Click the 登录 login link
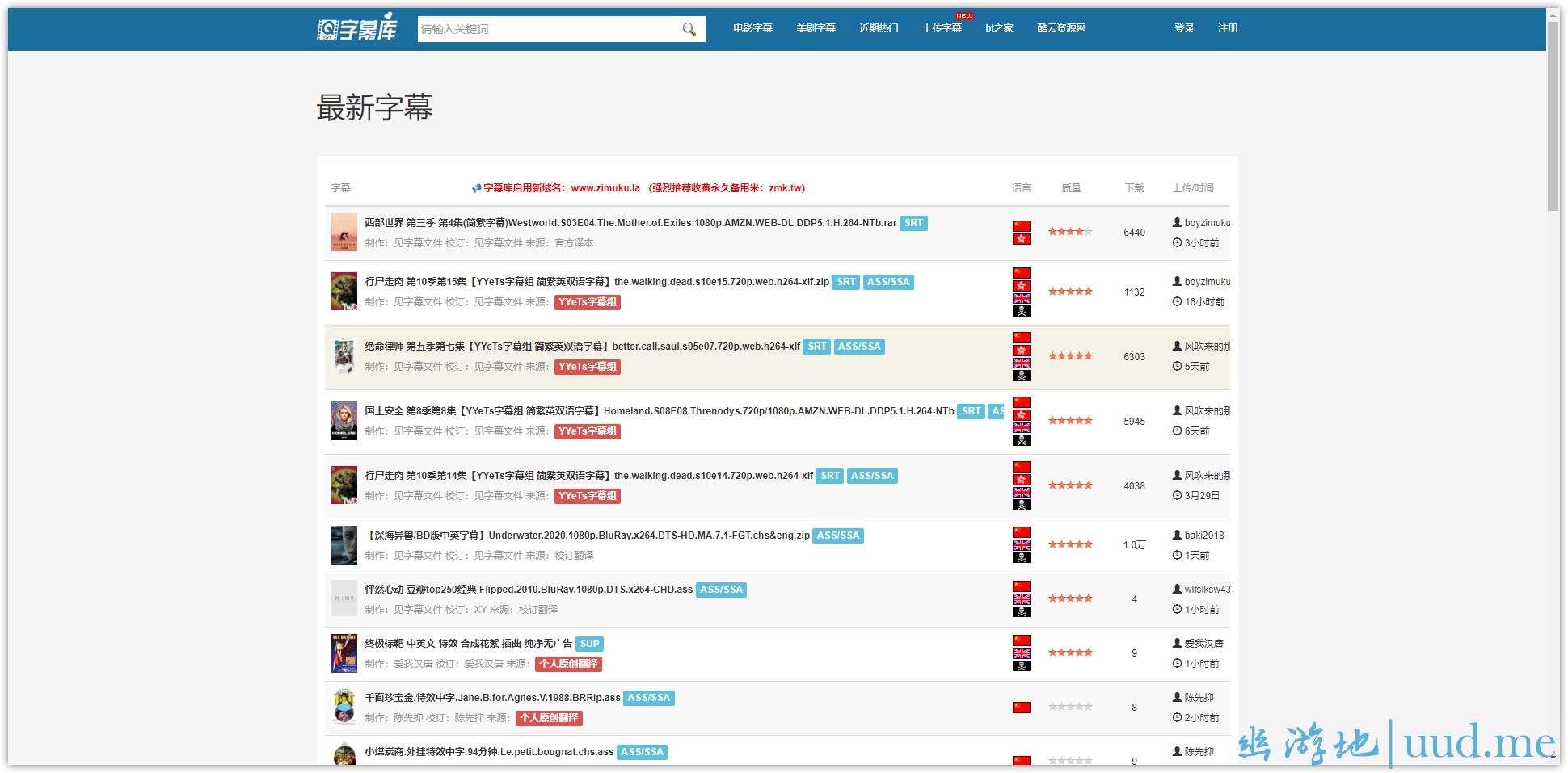This screenshot has height=773, width=1568. point(1184,28)
